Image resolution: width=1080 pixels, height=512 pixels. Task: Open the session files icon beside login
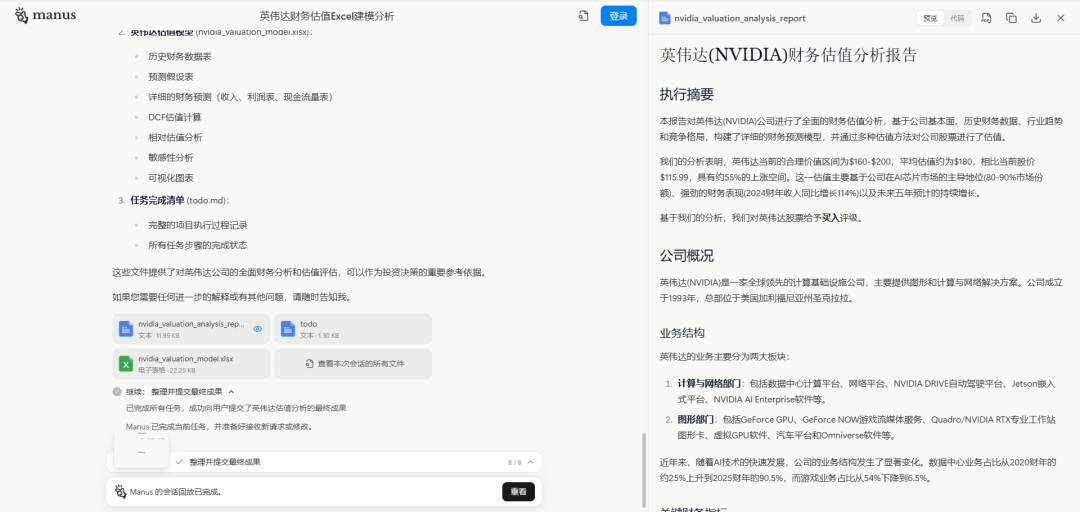pos(583,16)
